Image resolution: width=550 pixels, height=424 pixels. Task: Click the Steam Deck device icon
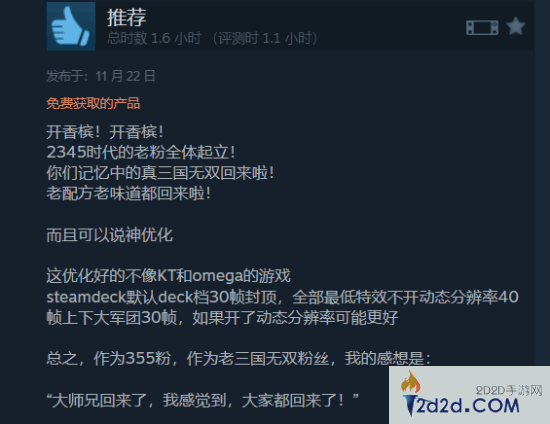pos(482,27)
